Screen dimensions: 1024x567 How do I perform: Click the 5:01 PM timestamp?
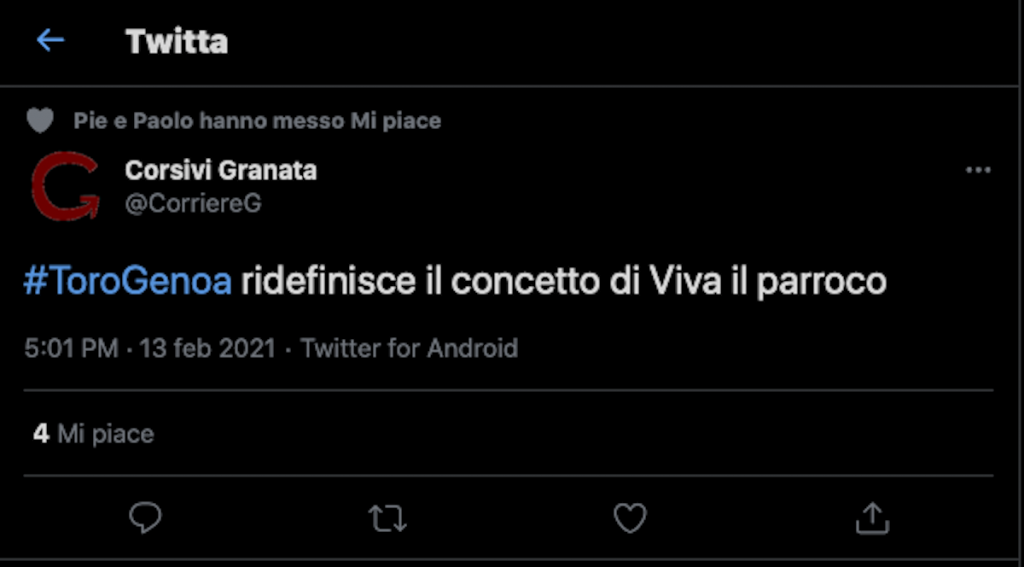tap(71, 349)
